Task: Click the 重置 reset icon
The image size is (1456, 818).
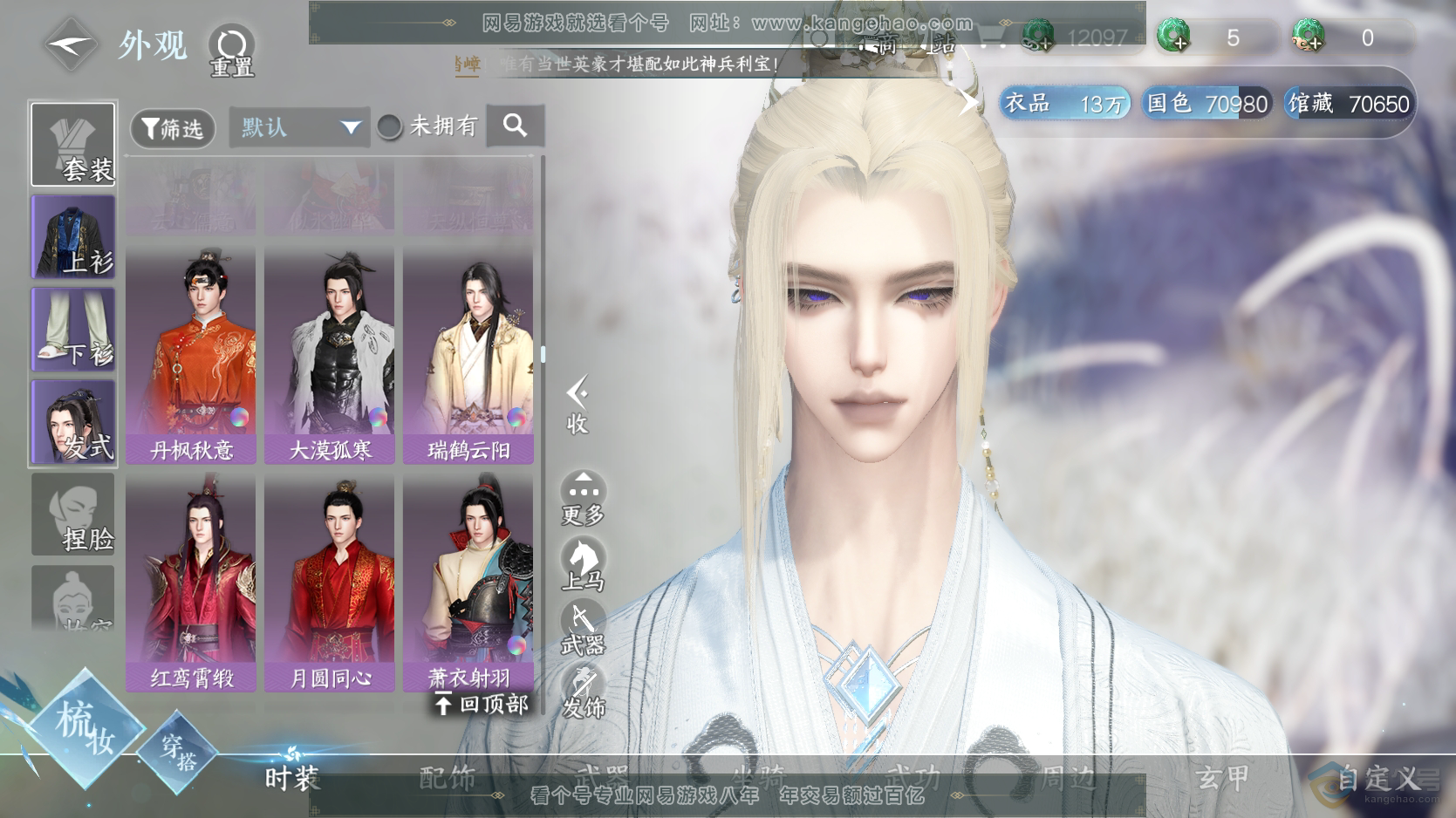Action: [231, 50]
